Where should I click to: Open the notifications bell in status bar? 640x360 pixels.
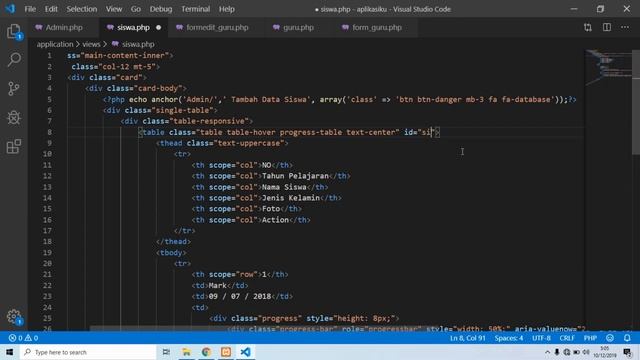(627, 338)
